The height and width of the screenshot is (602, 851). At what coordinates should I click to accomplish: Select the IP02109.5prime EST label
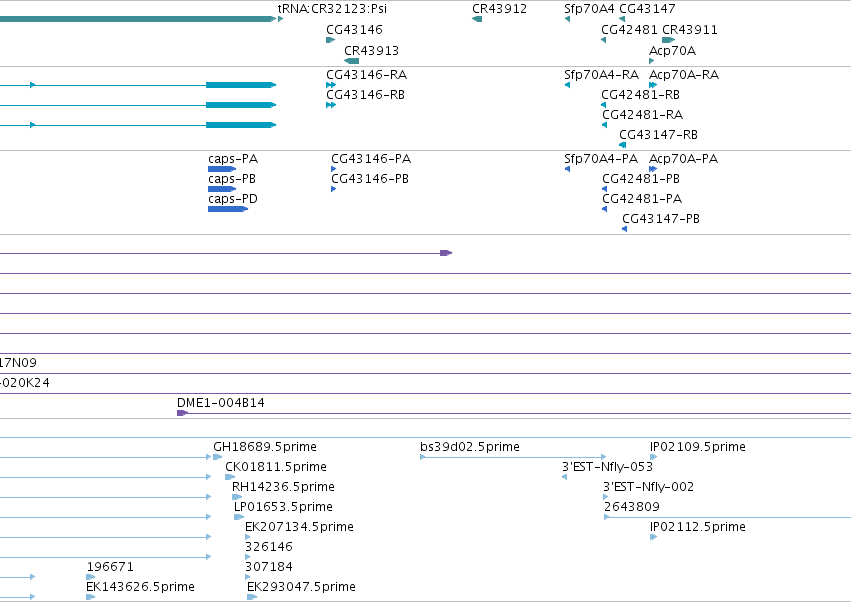pyautogui.click(x=697, y=447)
